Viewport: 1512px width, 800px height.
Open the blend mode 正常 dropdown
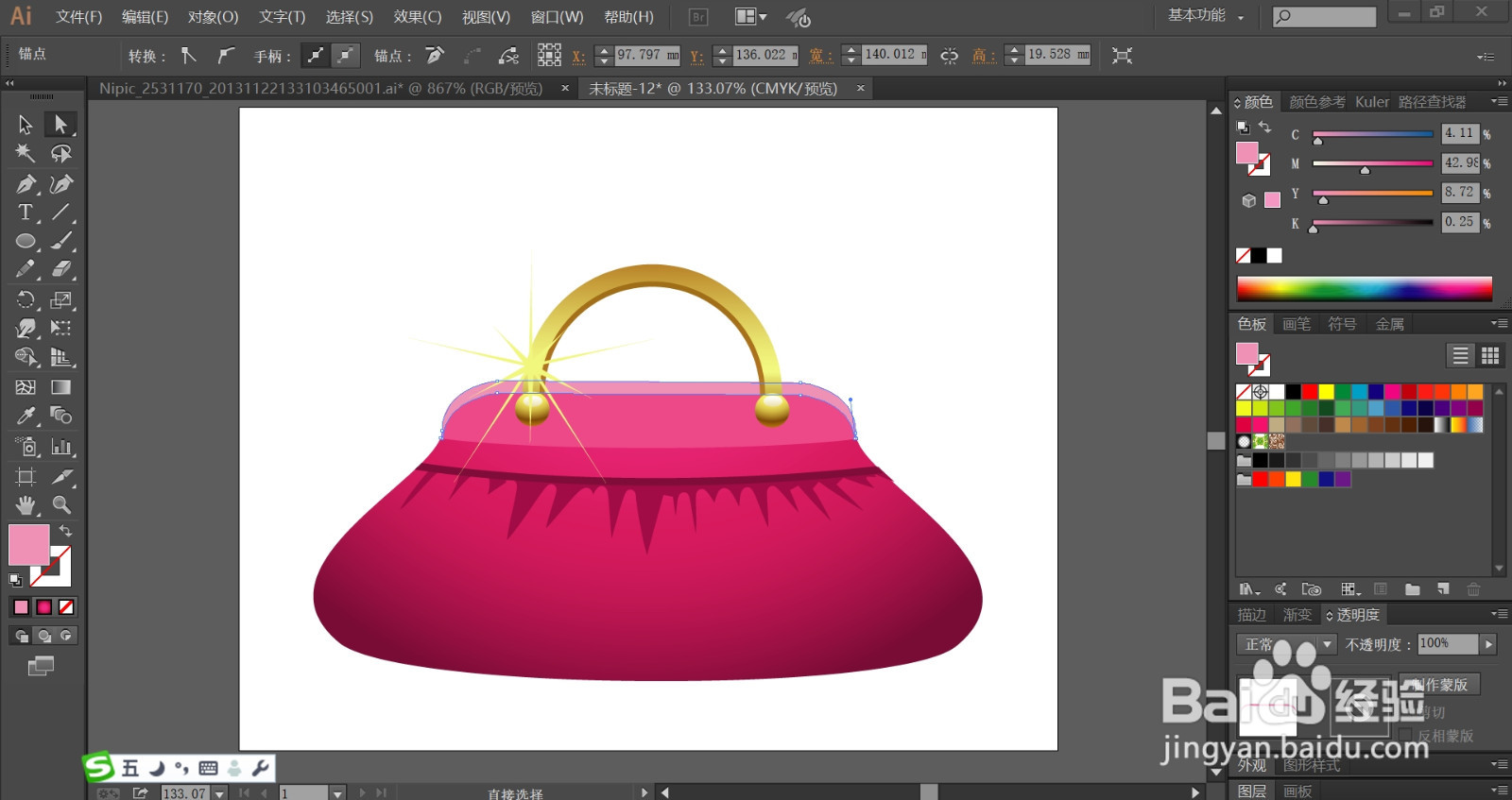pos(1327,644)
